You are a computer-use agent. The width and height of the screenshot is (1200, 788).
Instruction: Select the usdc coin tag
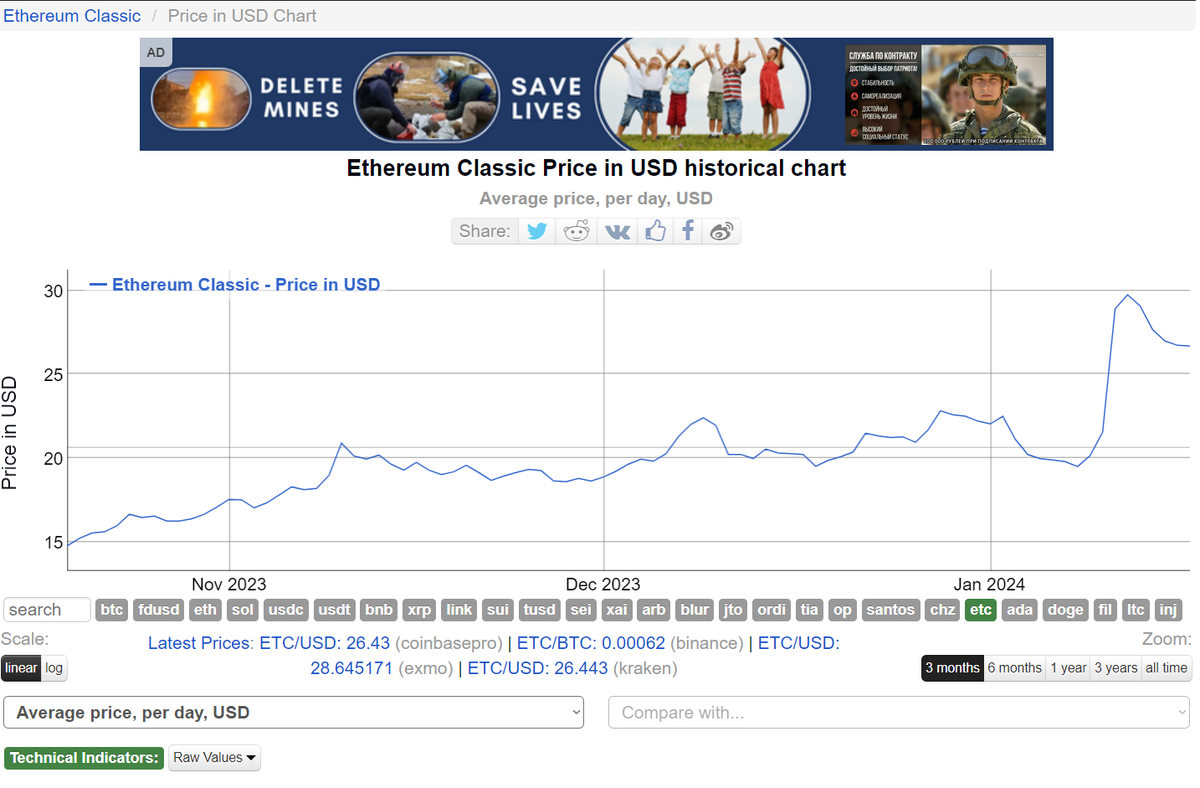point(286,610)
